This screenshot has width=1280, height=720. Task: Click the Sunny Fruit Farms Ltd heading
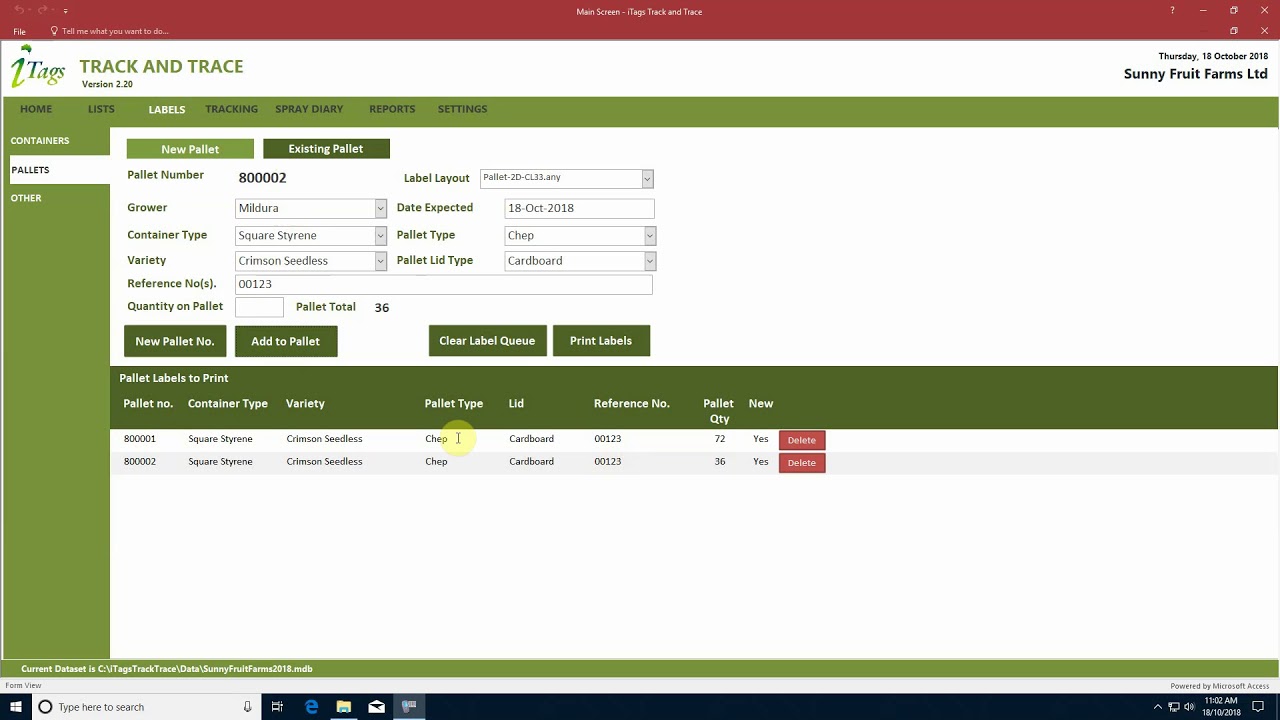click(1196, 74)
